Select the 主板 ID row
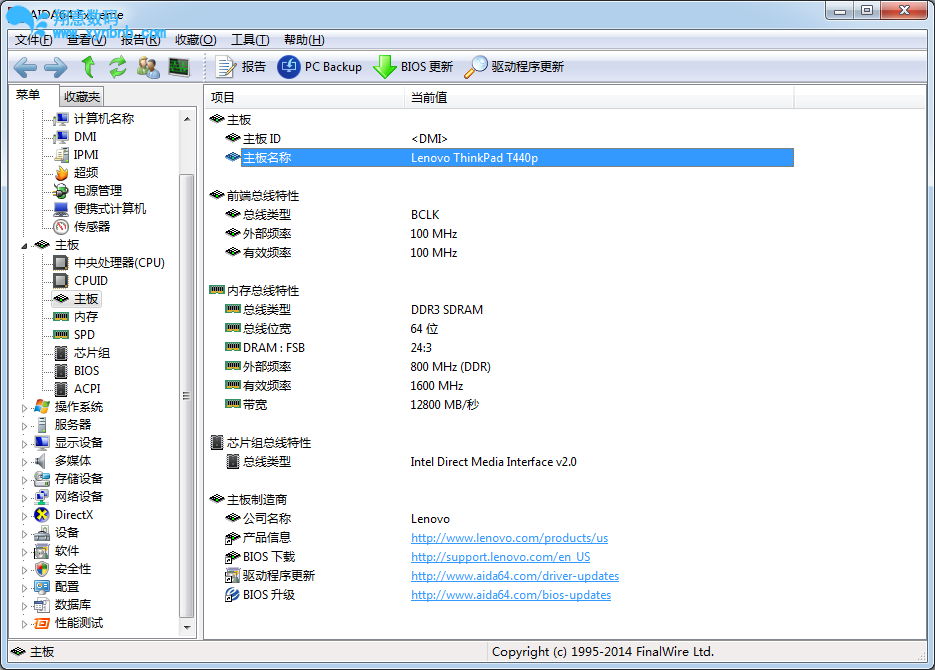 [509, 138]
